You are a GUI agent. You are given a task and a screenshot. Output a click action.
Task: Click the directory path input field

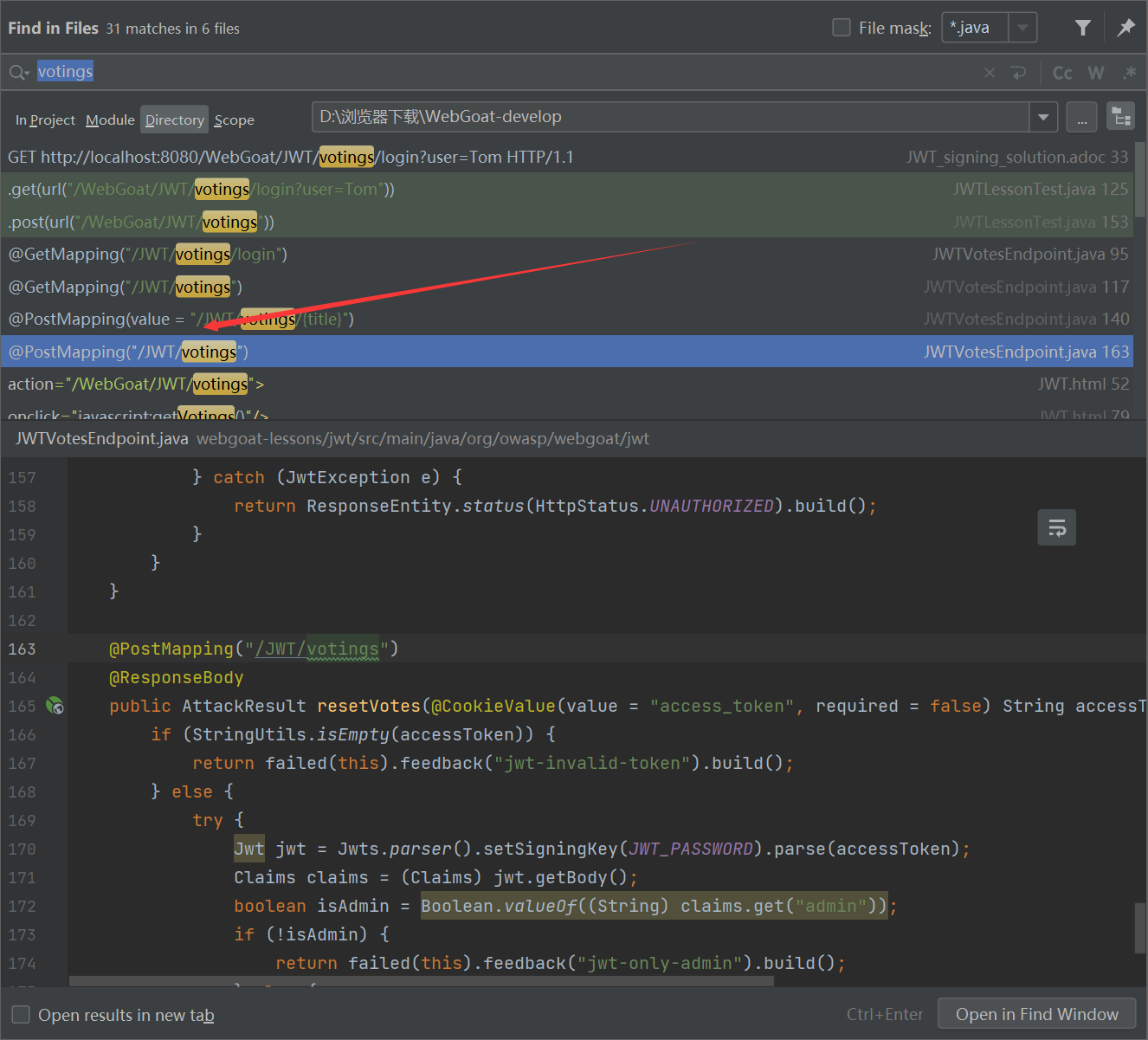coord(670,117)
